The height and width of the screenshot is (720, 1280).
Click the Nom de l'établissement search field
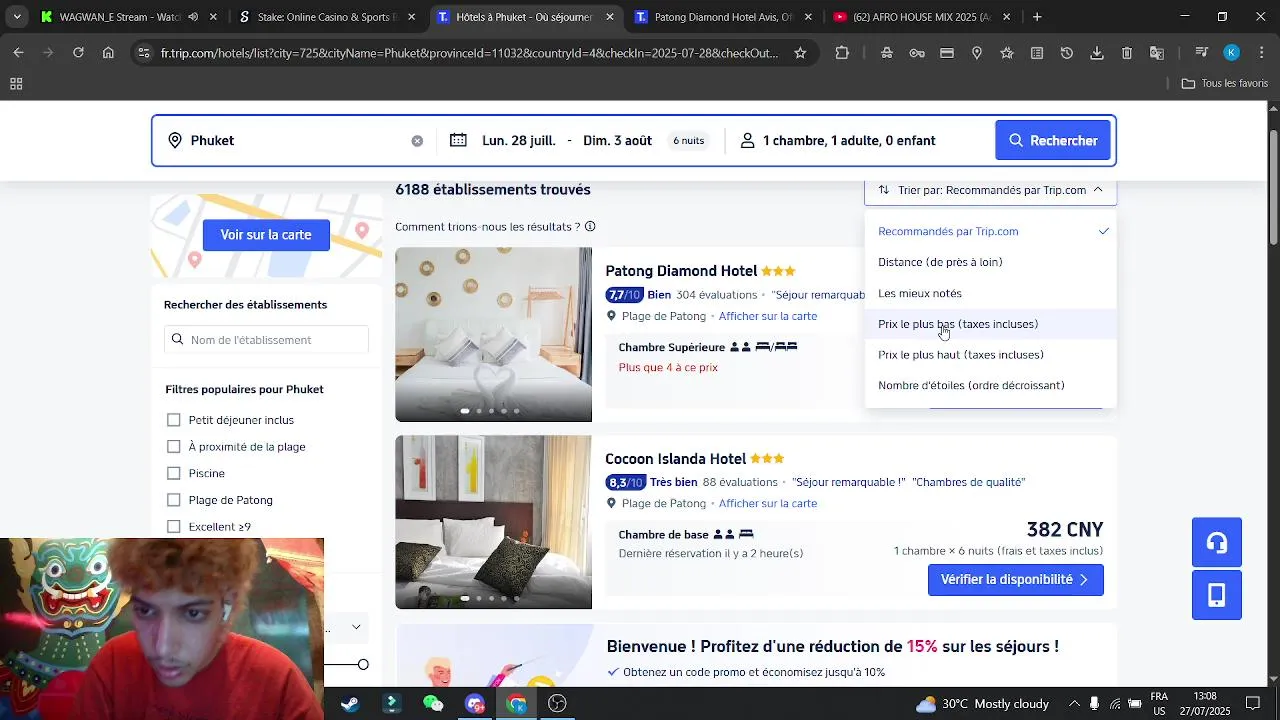(266, 340)
